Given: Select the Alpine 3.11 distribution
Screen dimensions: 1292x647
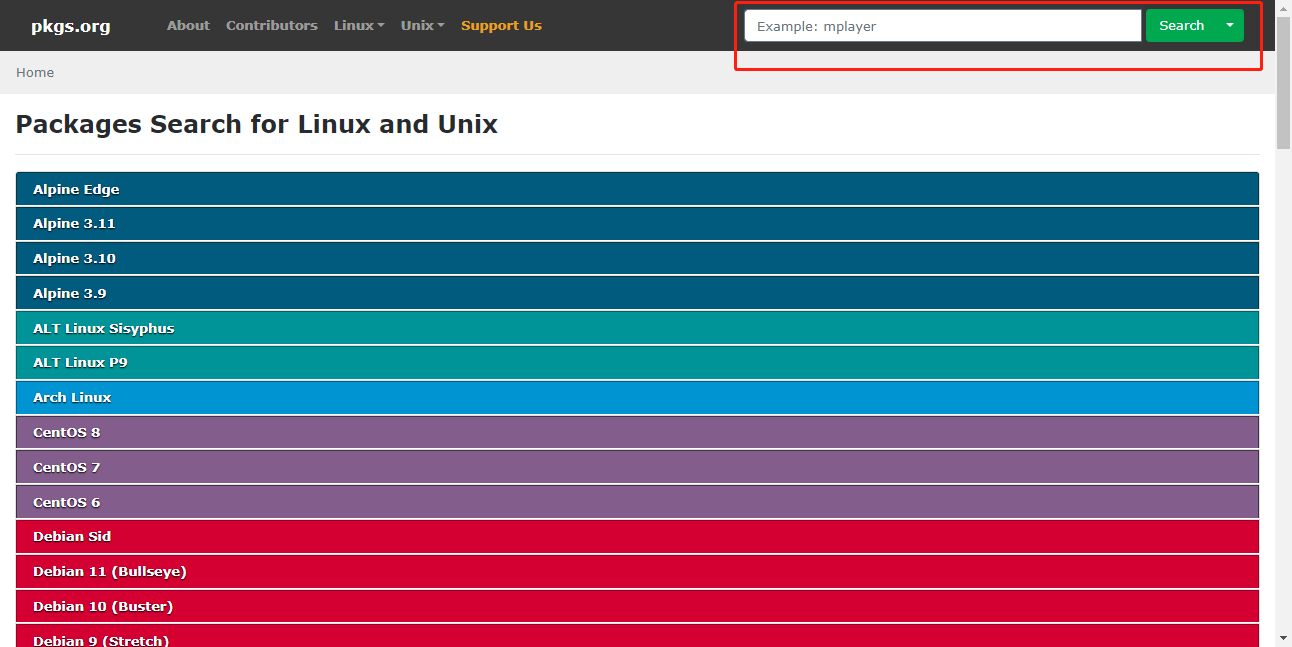Looking at the screenshot, I should pos(636,223).
